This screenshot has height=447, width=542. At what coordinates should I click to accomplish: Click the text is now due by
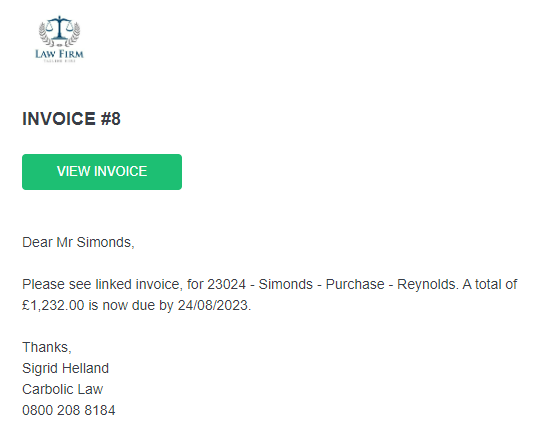131,306
